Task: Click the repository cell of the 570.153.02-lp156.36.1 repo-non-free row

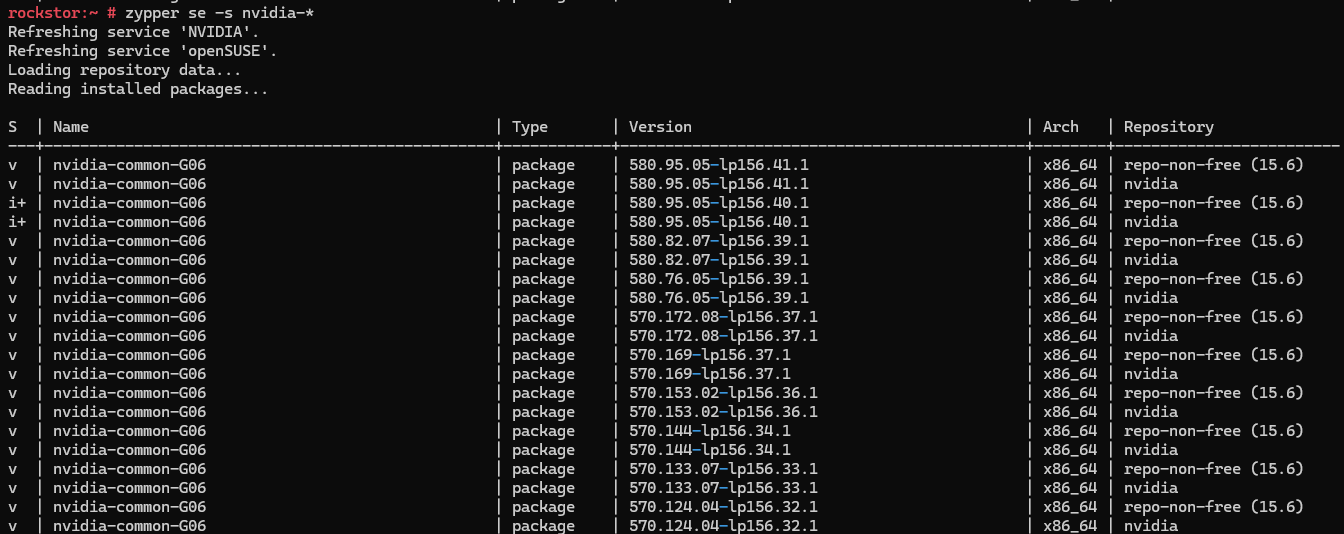Action: [1214, 393]
